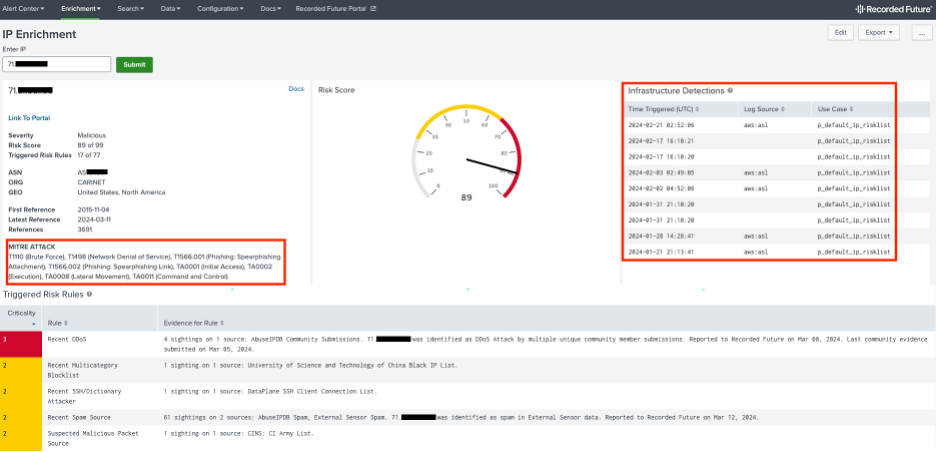This screenshot has width=936, height=452.
Task: Open the Data menu
Action: [x=170, y=9]
